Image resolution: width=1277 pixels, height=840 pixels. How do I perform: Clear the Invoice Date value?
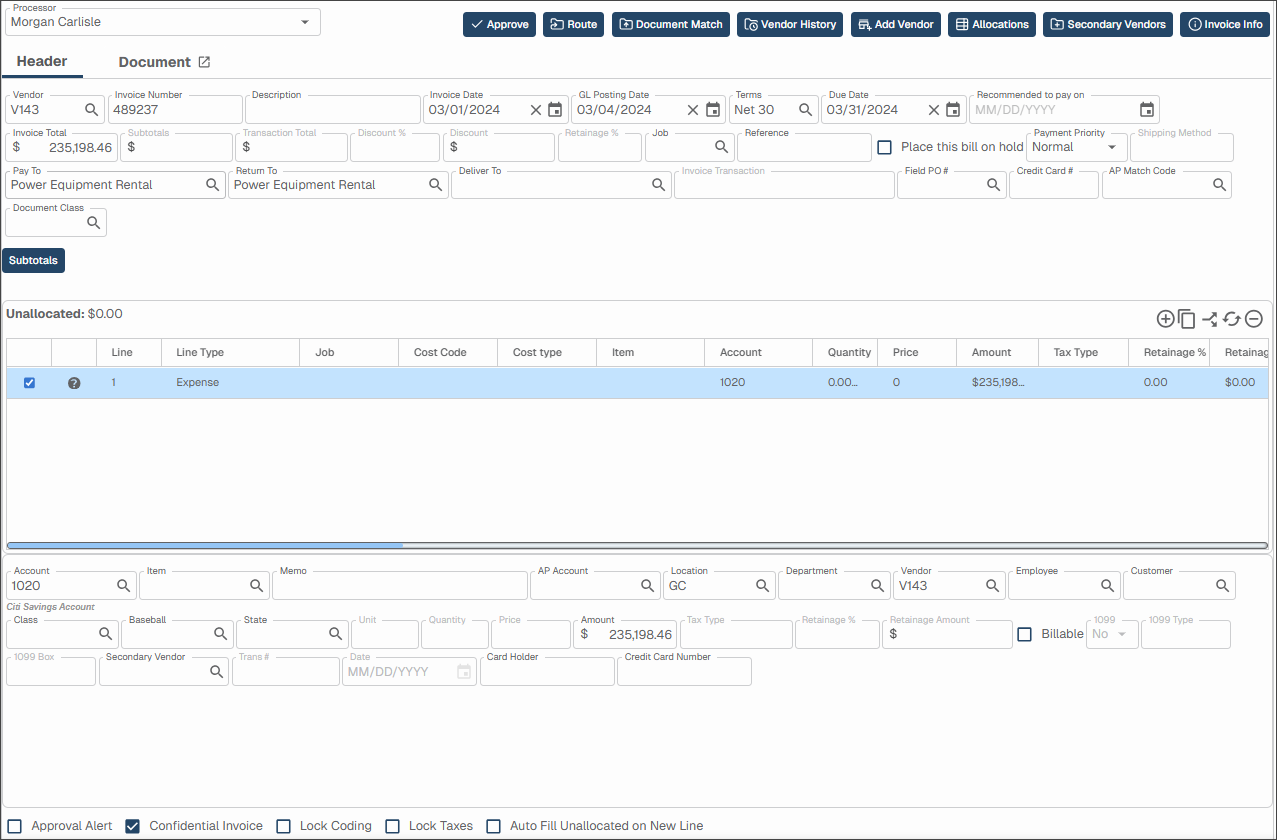pos(535,110)
